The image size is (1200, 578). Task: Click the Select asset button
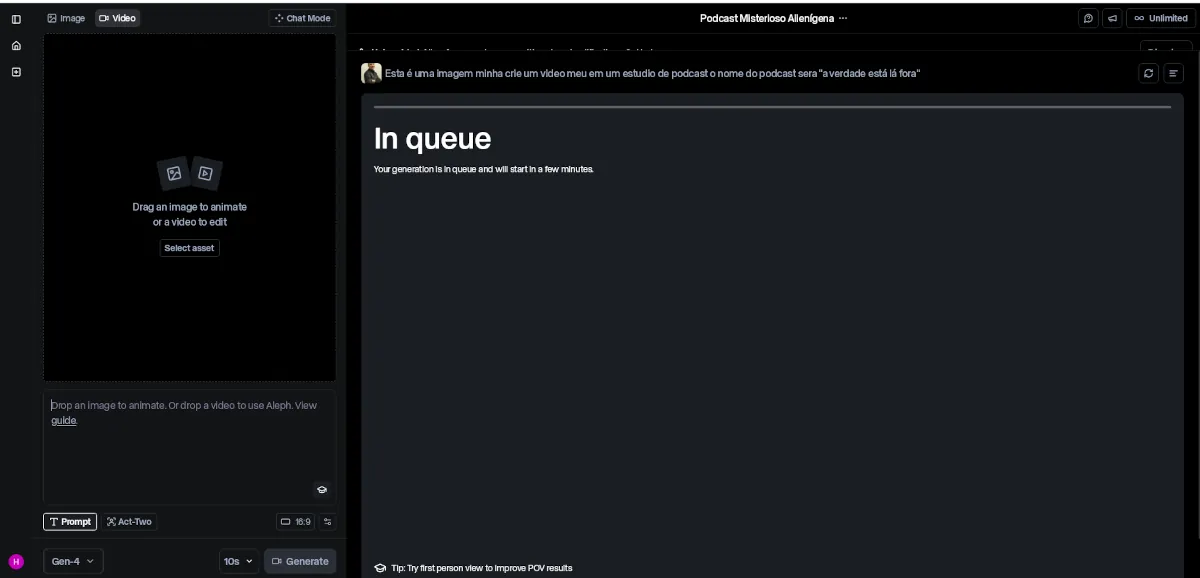[x=189, y=248]
